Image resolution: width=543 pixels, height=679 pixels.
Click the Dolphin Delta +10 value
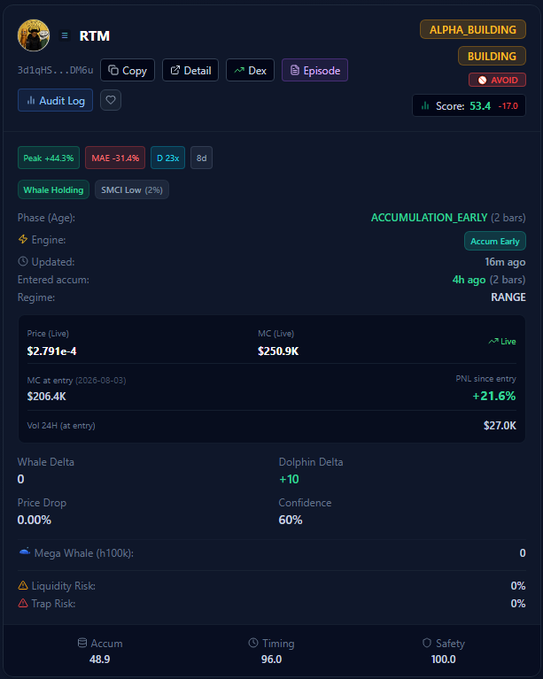[289, 479]
